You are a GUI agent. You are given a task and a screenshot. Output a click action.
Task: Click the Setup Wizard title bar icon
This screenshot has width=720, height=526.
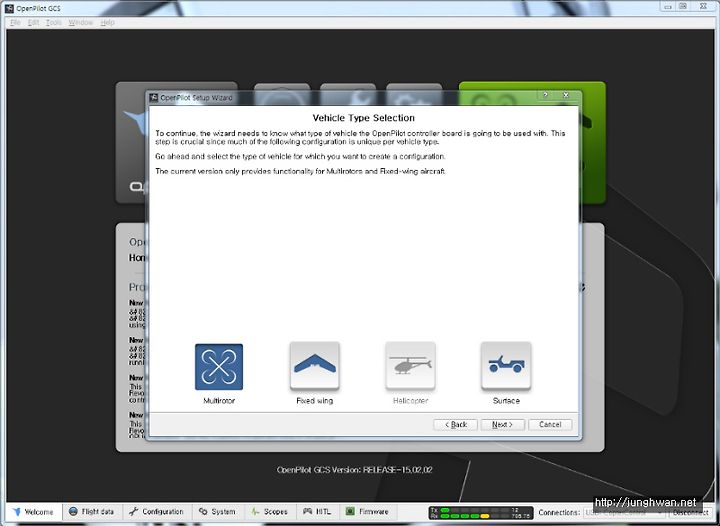point(153,97)
